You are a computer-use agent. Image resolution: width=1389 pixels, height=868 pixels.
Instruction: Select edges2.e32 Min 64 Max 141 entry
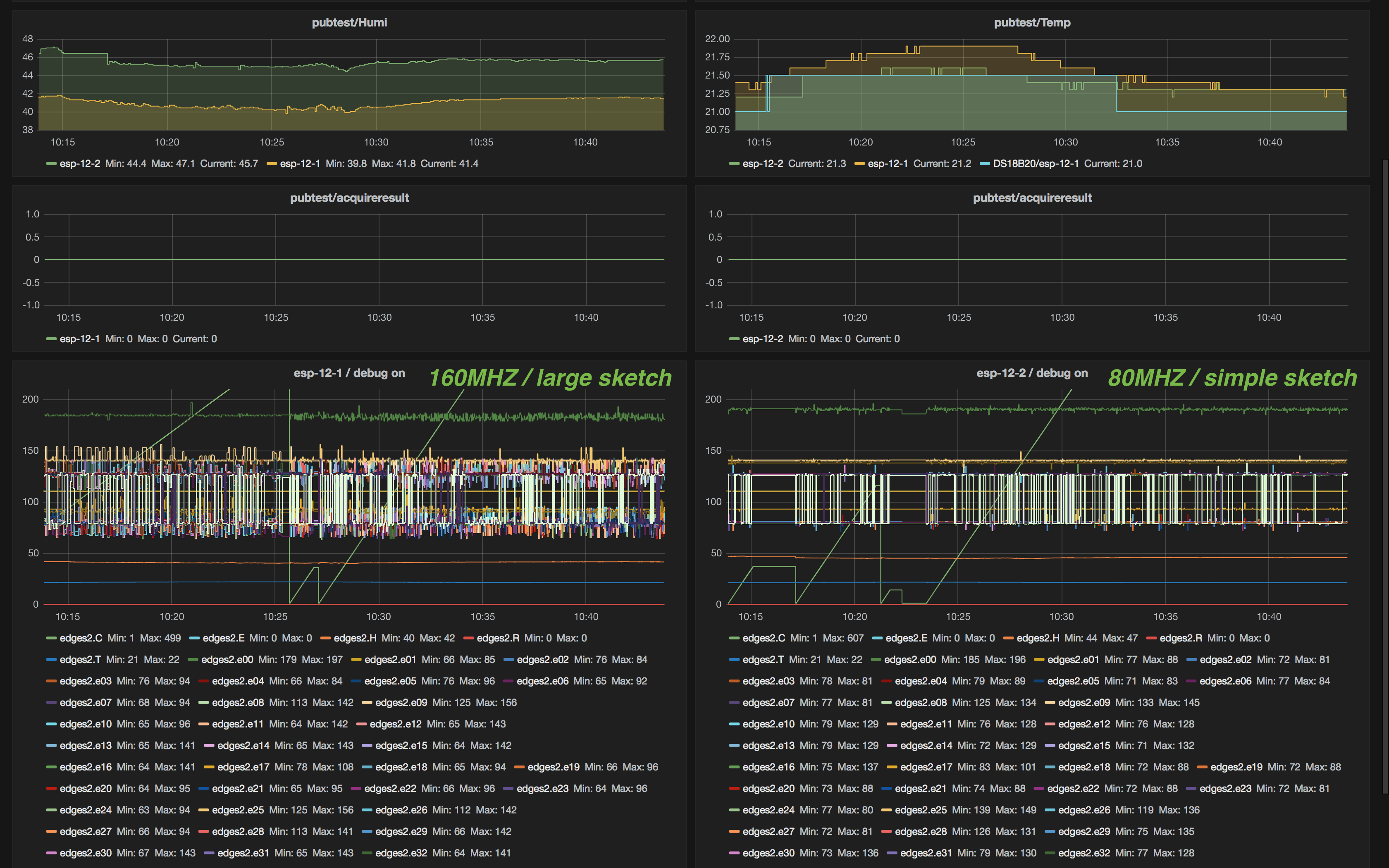pos(401,853)
